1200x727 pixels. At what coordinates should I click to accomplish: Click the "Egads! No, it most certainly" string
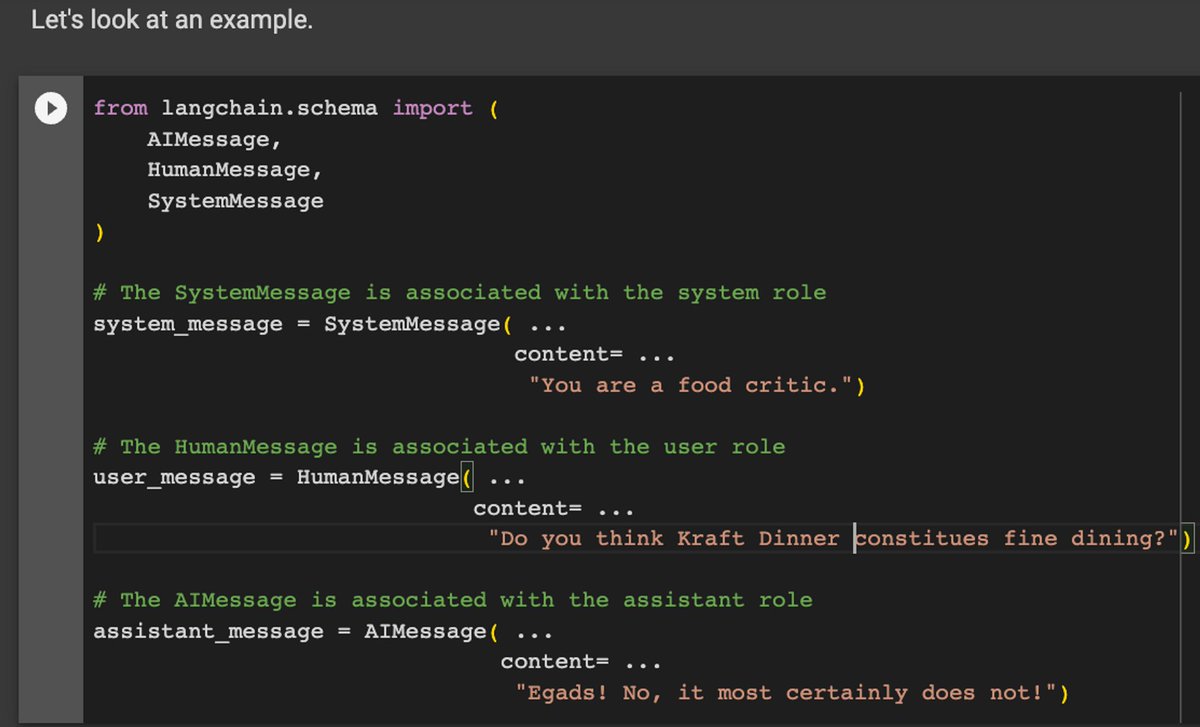787,693
